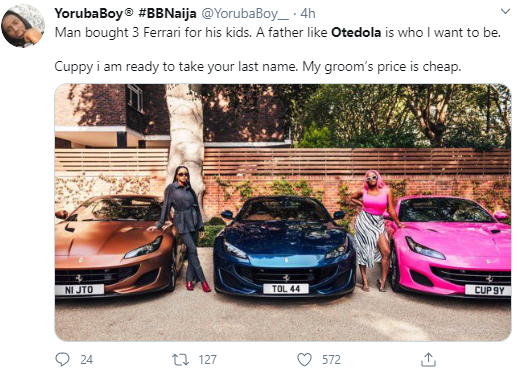Open the YorubaBoy profile avatar
The image size is (519, 370).
click(23, 26)
